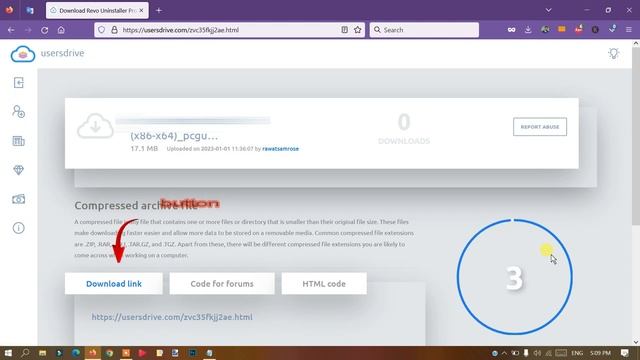Image resolution: width=640 pixels, height=360 pixels.
Task: Click the 5:09 PM clock
Action: 600,353
